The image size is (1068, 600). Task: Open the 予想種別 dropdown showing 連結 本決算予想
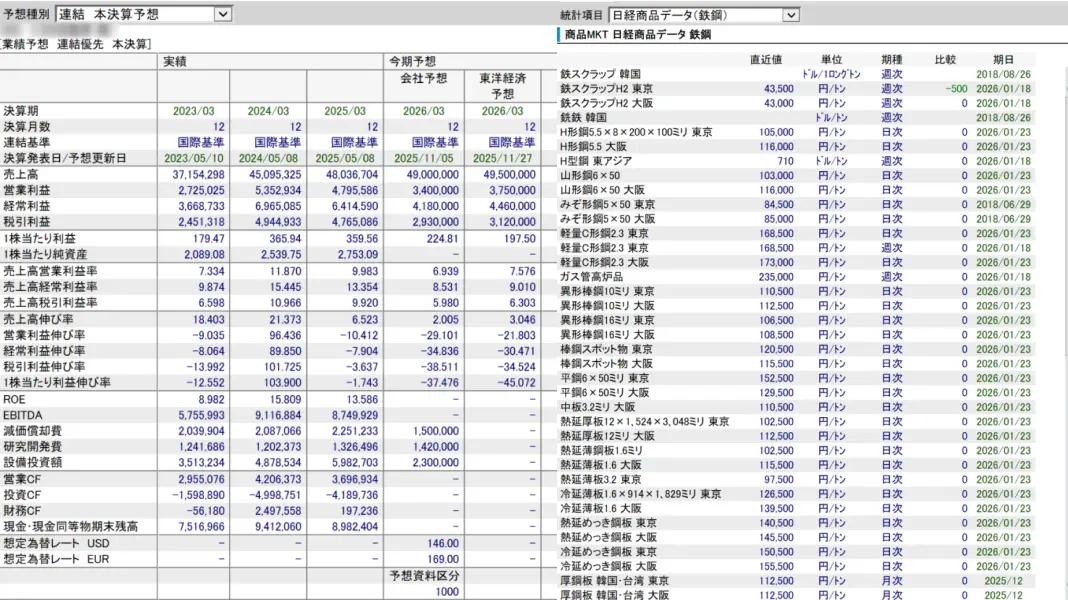pos(144,14)
